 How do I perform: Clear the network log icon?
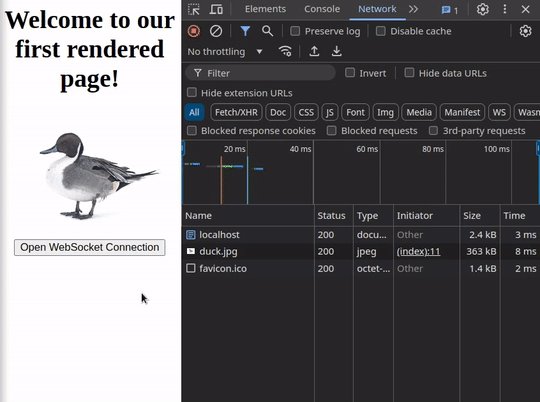[216, 31]
